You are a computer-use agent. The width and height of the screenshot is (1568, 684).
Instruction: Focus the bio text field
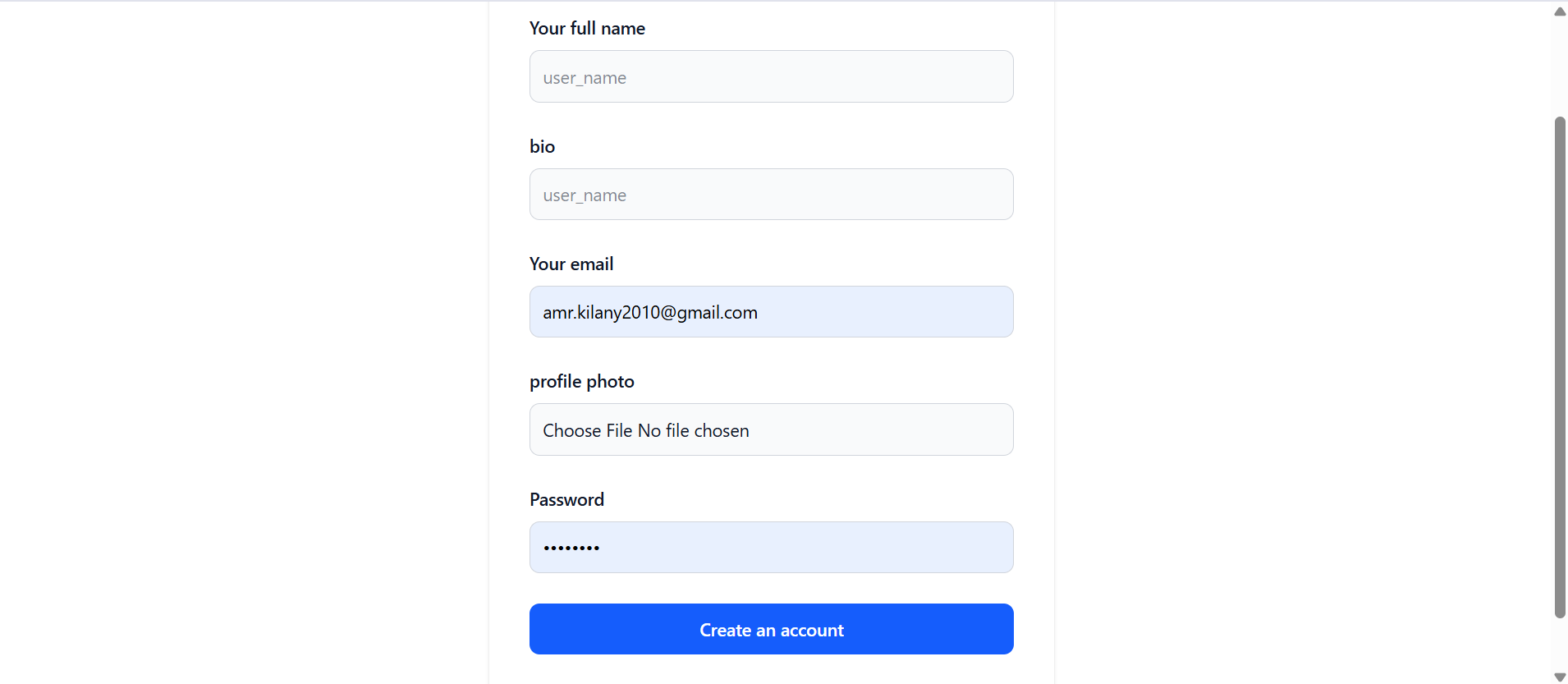tap(771, 195)
